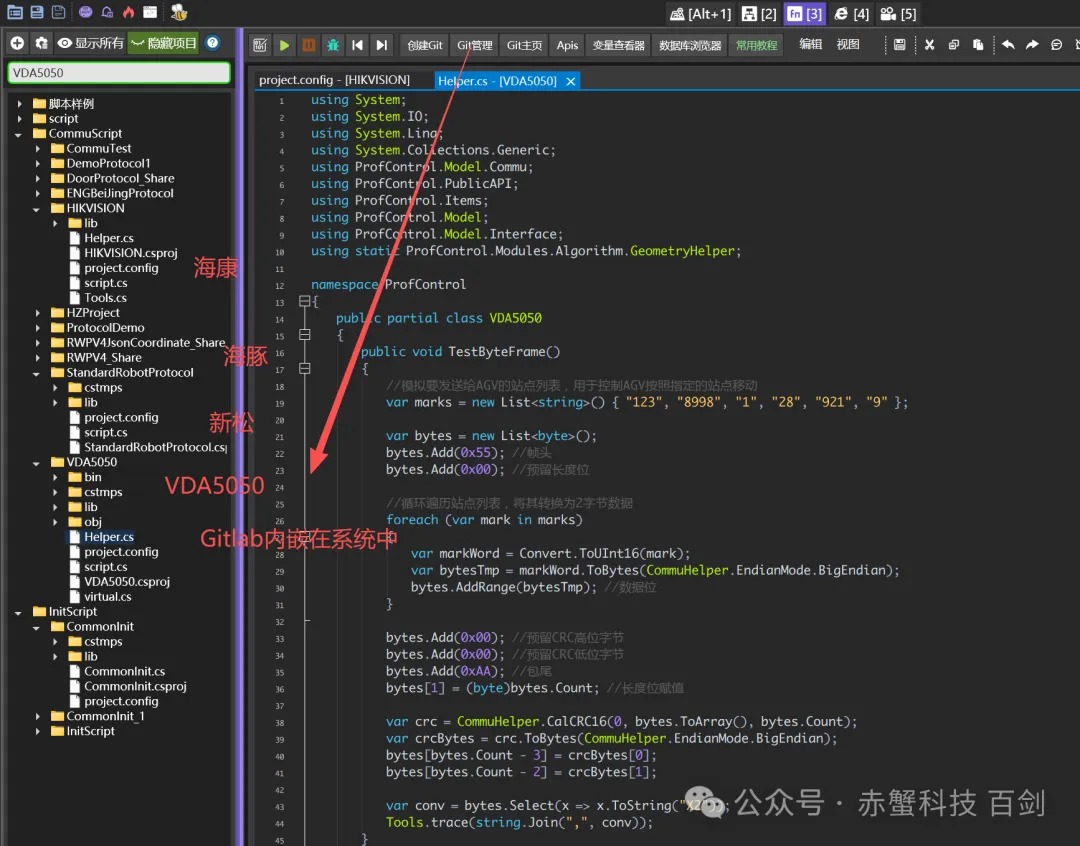Toggle Hide Projects (隐藏项目) button
The width and height of the screenshot is (1080, 846).
point(165,43)
